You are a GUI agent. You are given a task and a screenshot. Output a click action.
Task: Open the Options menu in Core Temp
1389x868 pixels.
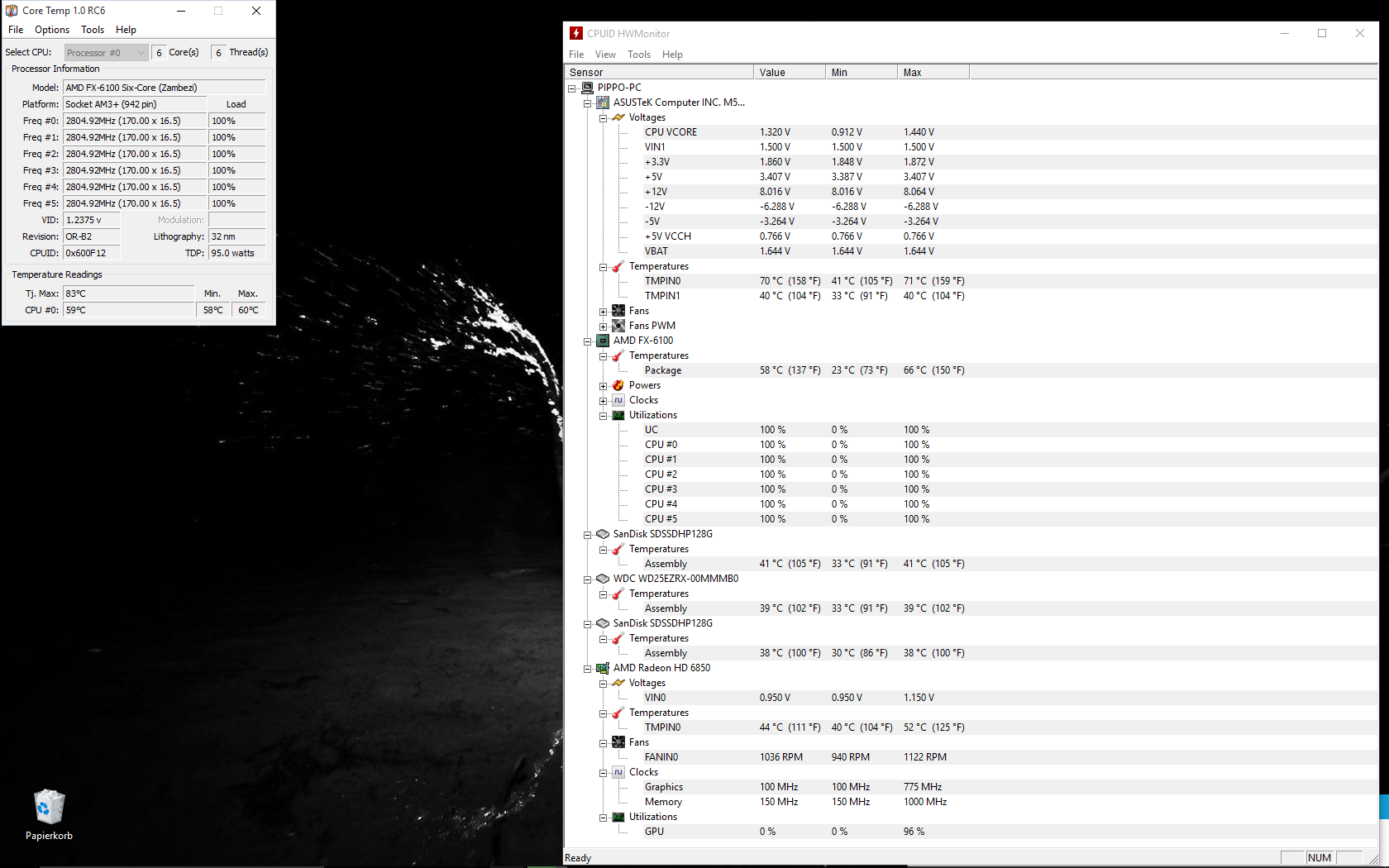[52, 30]
